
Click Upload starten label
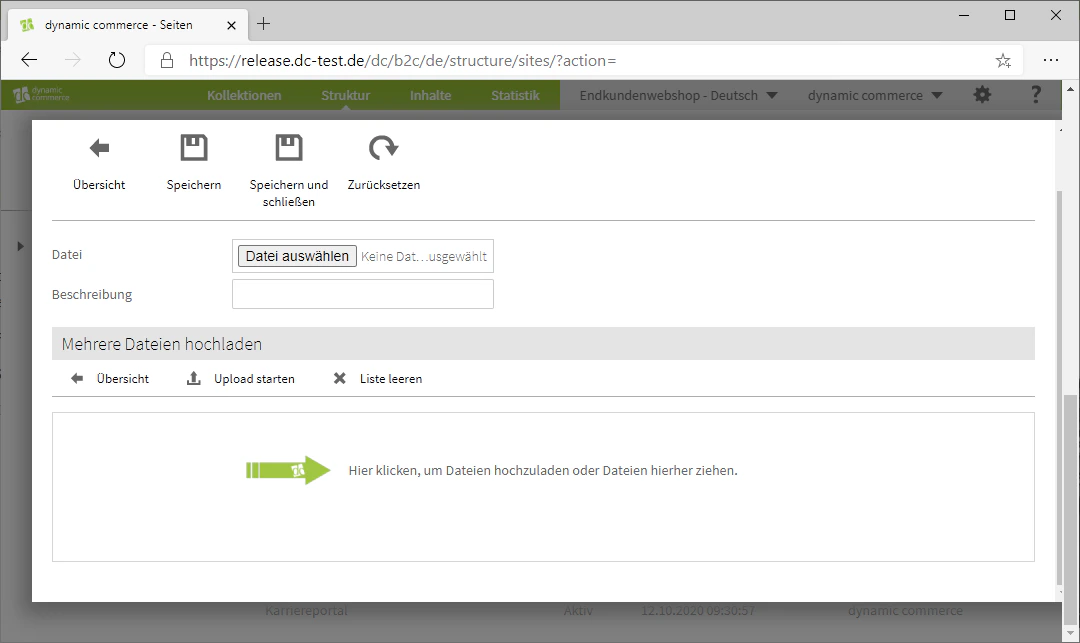tap(254, 379)
